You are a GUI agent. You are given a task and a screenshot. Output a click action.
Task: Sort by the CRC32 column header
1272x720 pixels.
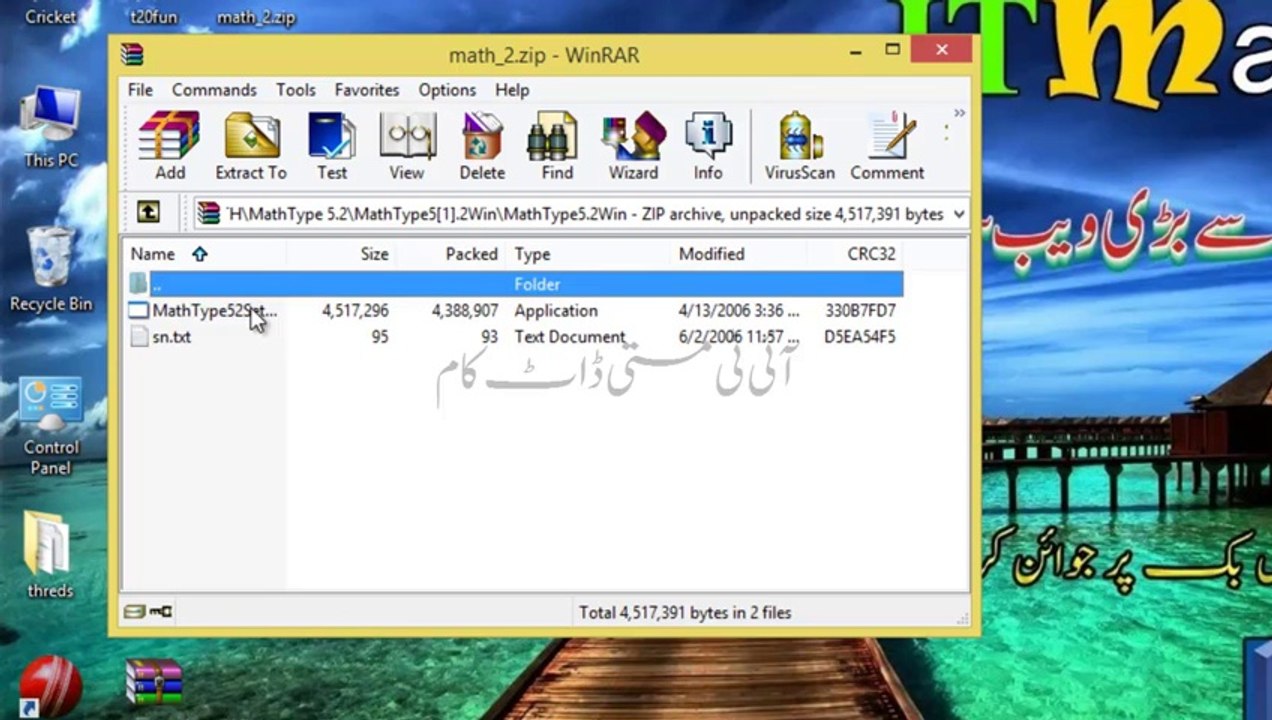pos(871,254)
